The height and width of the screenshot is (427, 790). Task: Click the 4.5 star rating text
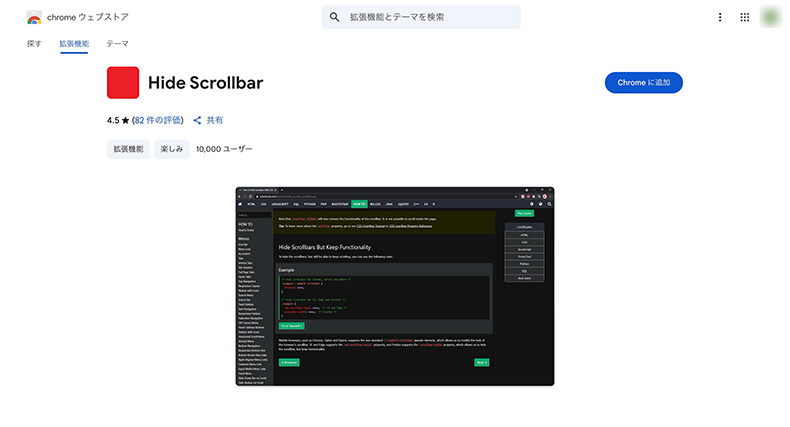[118, 120]
